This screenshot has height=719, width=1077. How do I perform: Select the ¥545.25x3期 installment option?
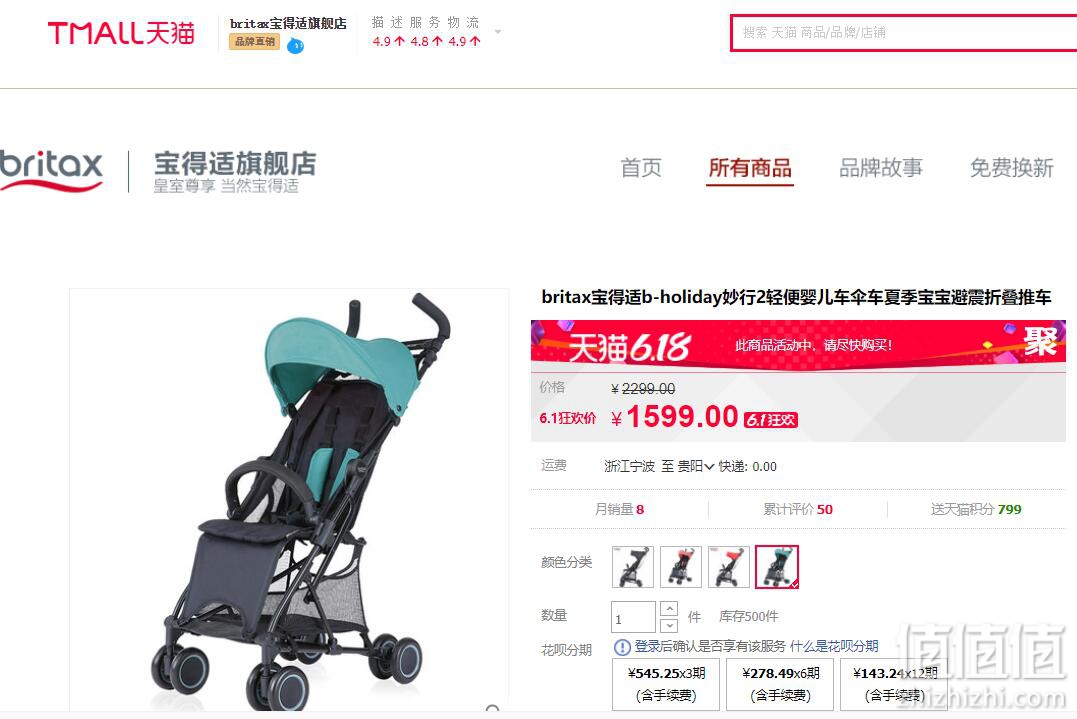666,684
